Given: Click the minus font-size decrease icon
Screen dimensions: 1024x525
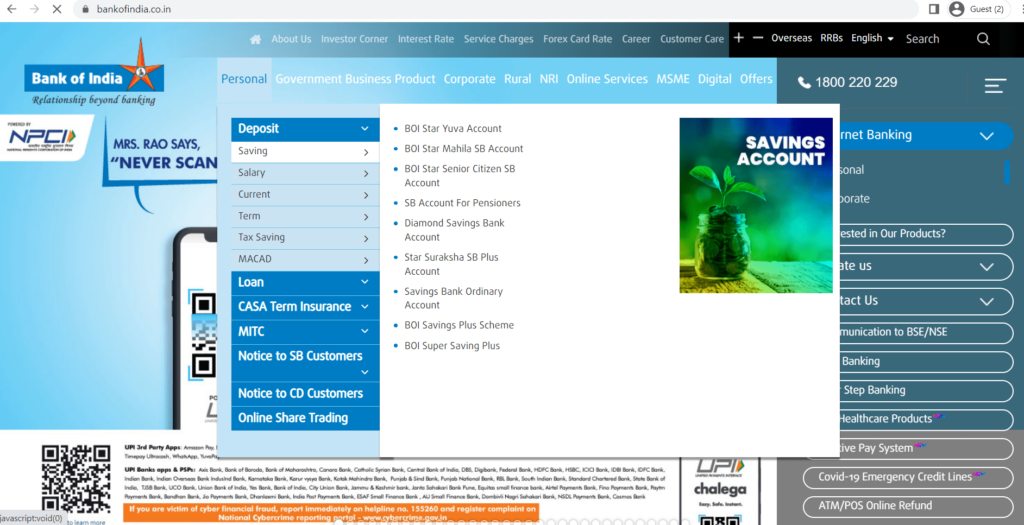Looking at the screenshot, I should pos(758,38).
